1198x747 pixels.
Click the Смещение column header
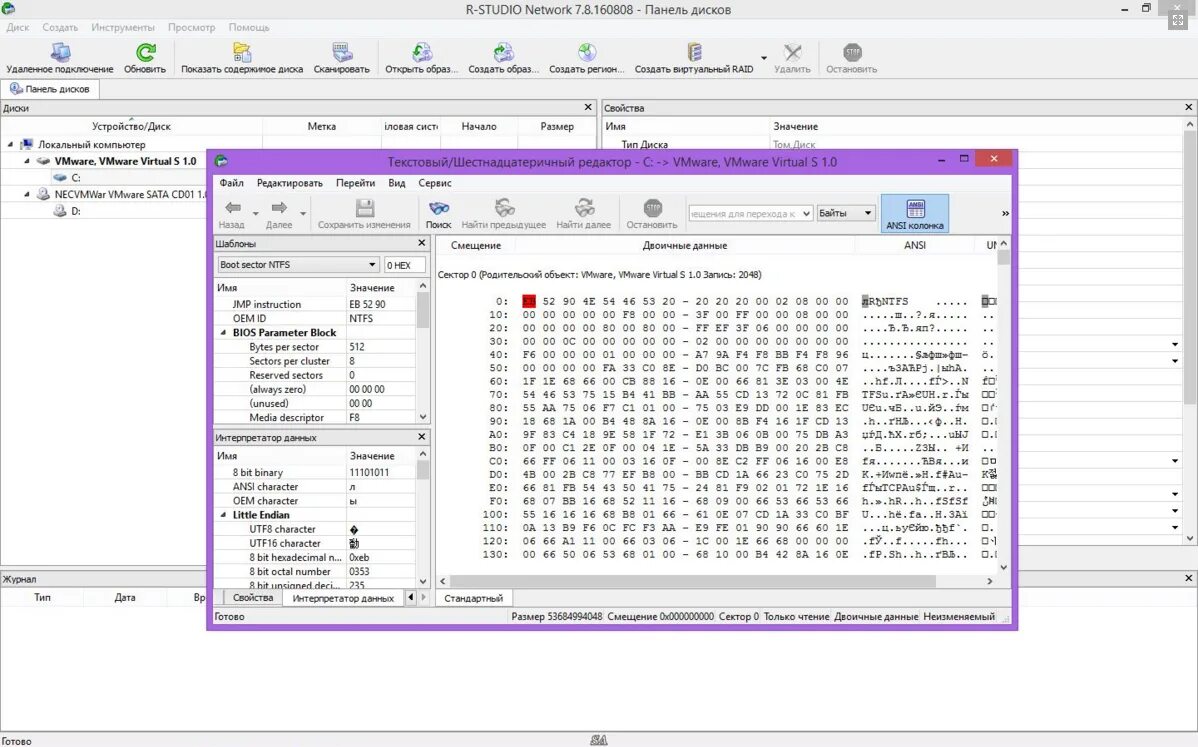[476, 245]
